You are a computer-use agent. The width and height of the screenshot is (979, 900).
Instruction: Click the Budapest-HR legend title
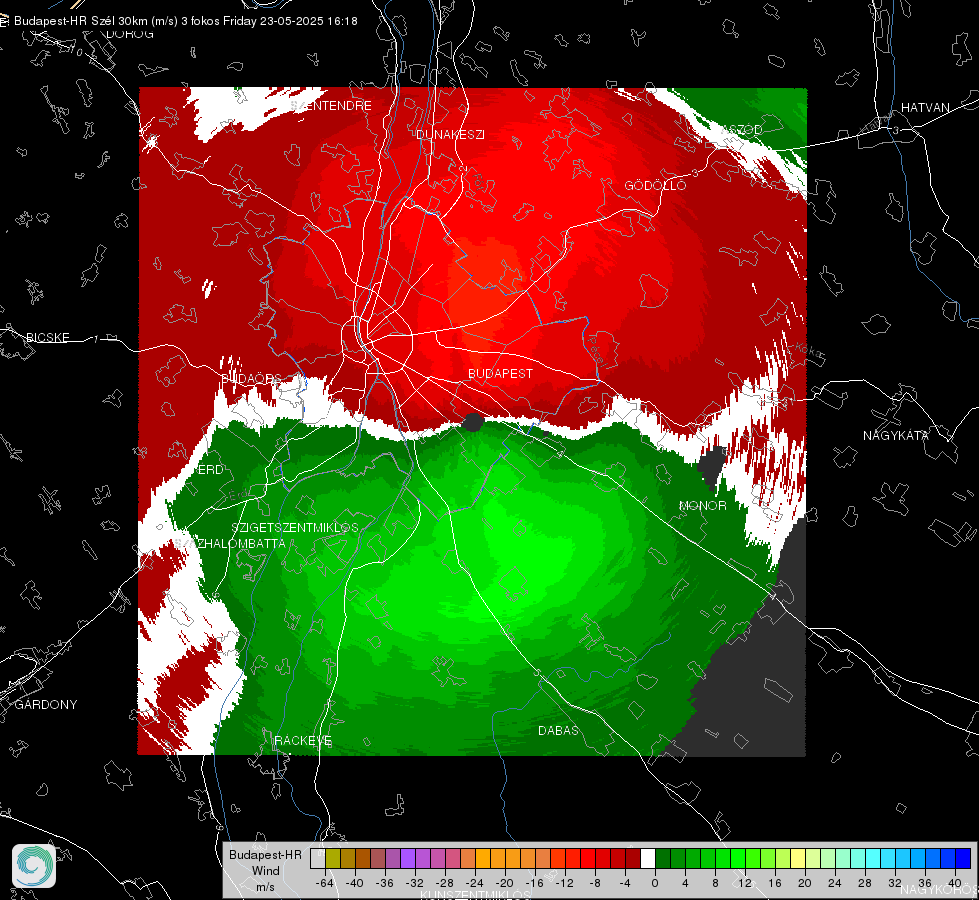point(265,854)
